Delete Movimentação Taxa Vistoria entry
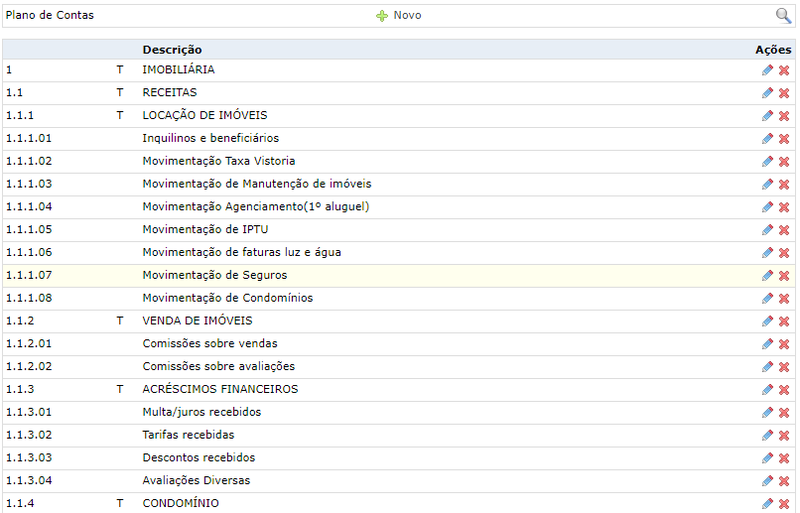The width and height of the screenshot is (800, 513). (784, 162)
